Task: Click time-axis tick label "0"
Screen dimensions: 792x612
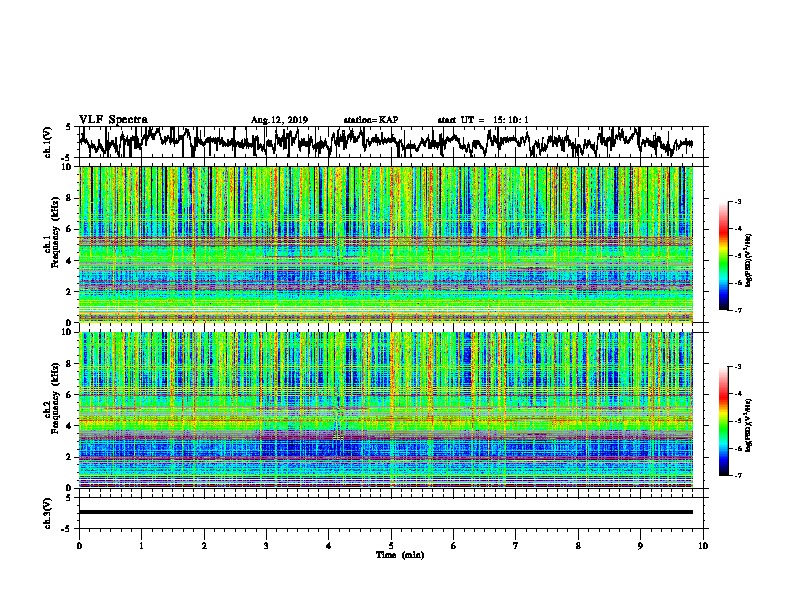Action: tap(79, 546)
